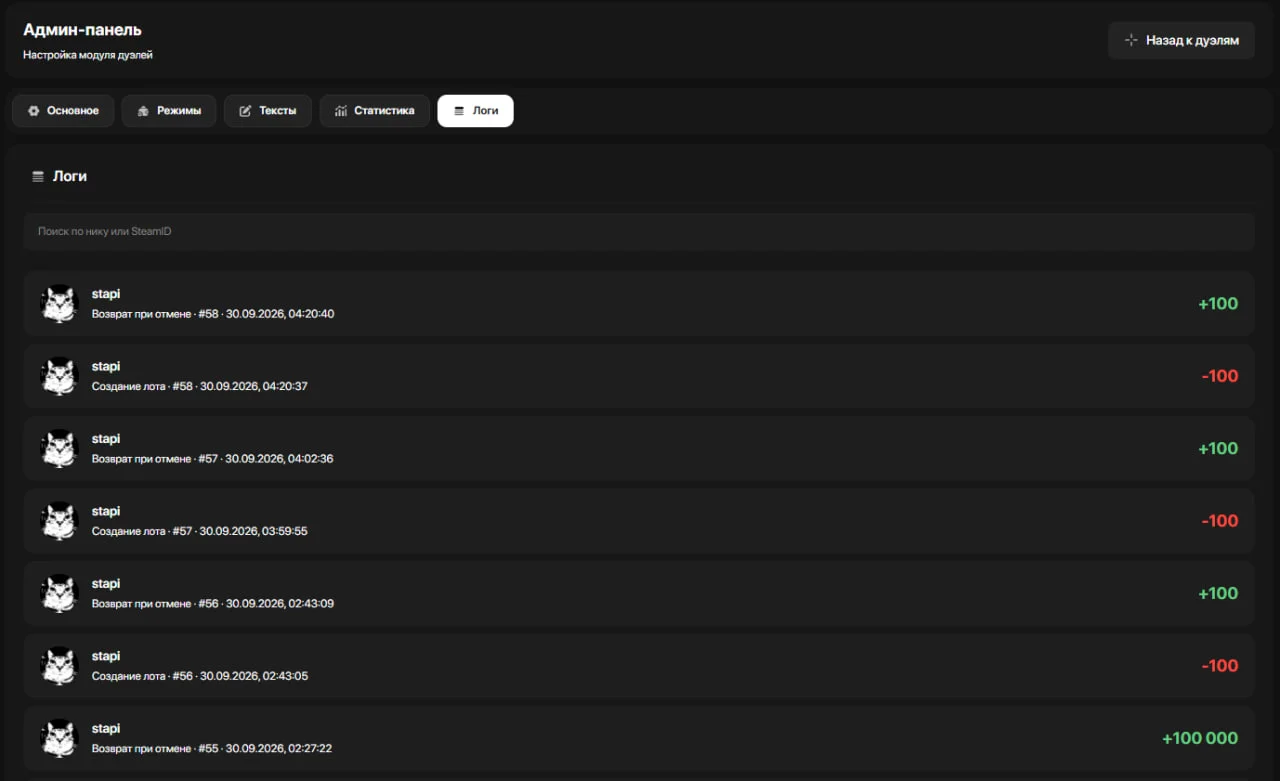
Task: Focus the nickname or SteamID search field
Action: pyautogui.click(x=639, y=231)
